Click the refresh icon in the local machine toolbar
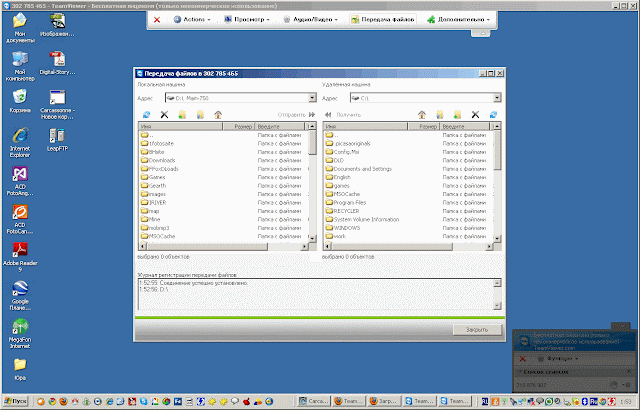 point(146,115)
